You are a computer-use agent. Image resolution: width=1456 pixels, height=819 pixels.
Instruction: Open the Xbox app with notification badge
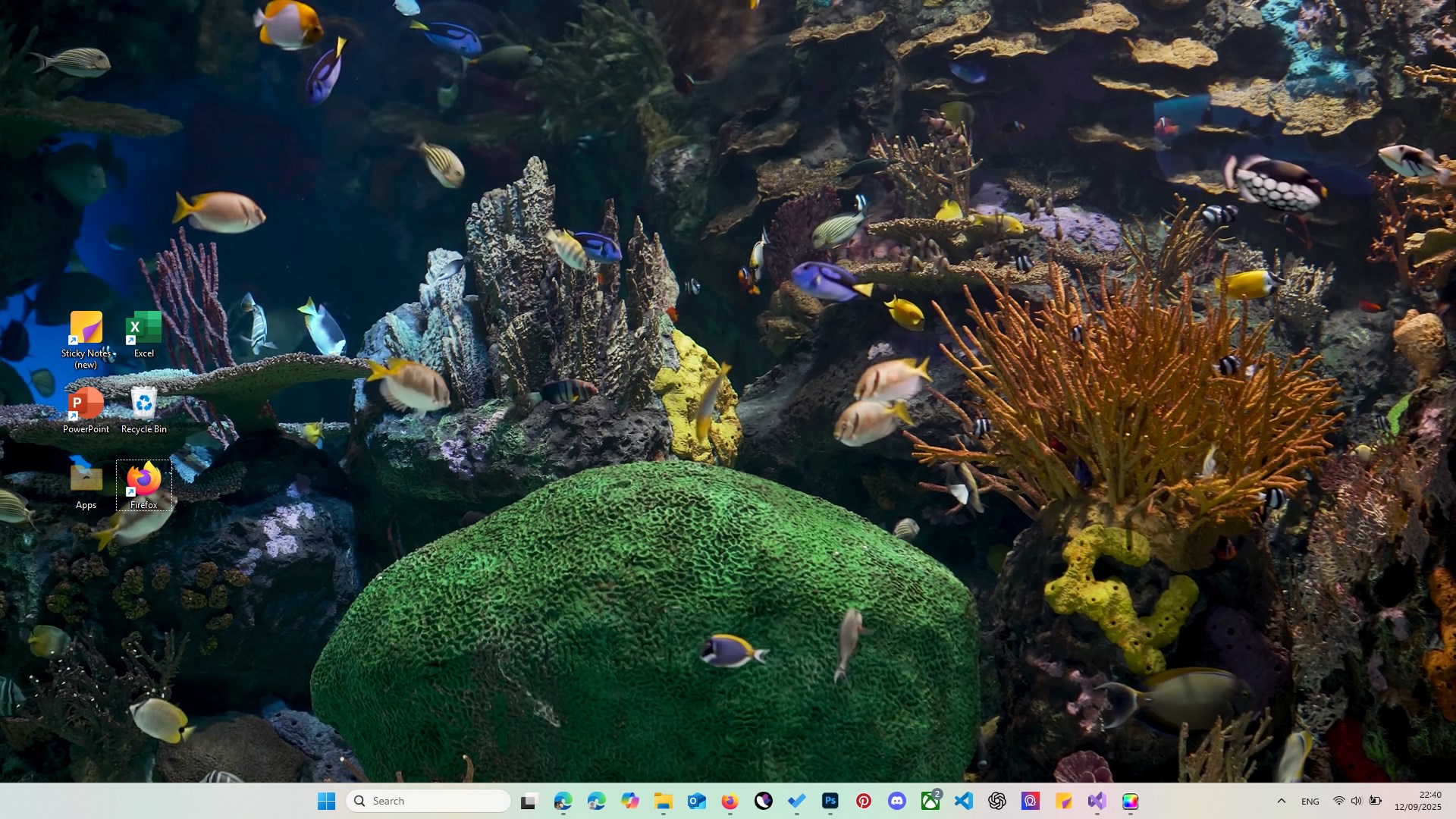tap(930, 801)
